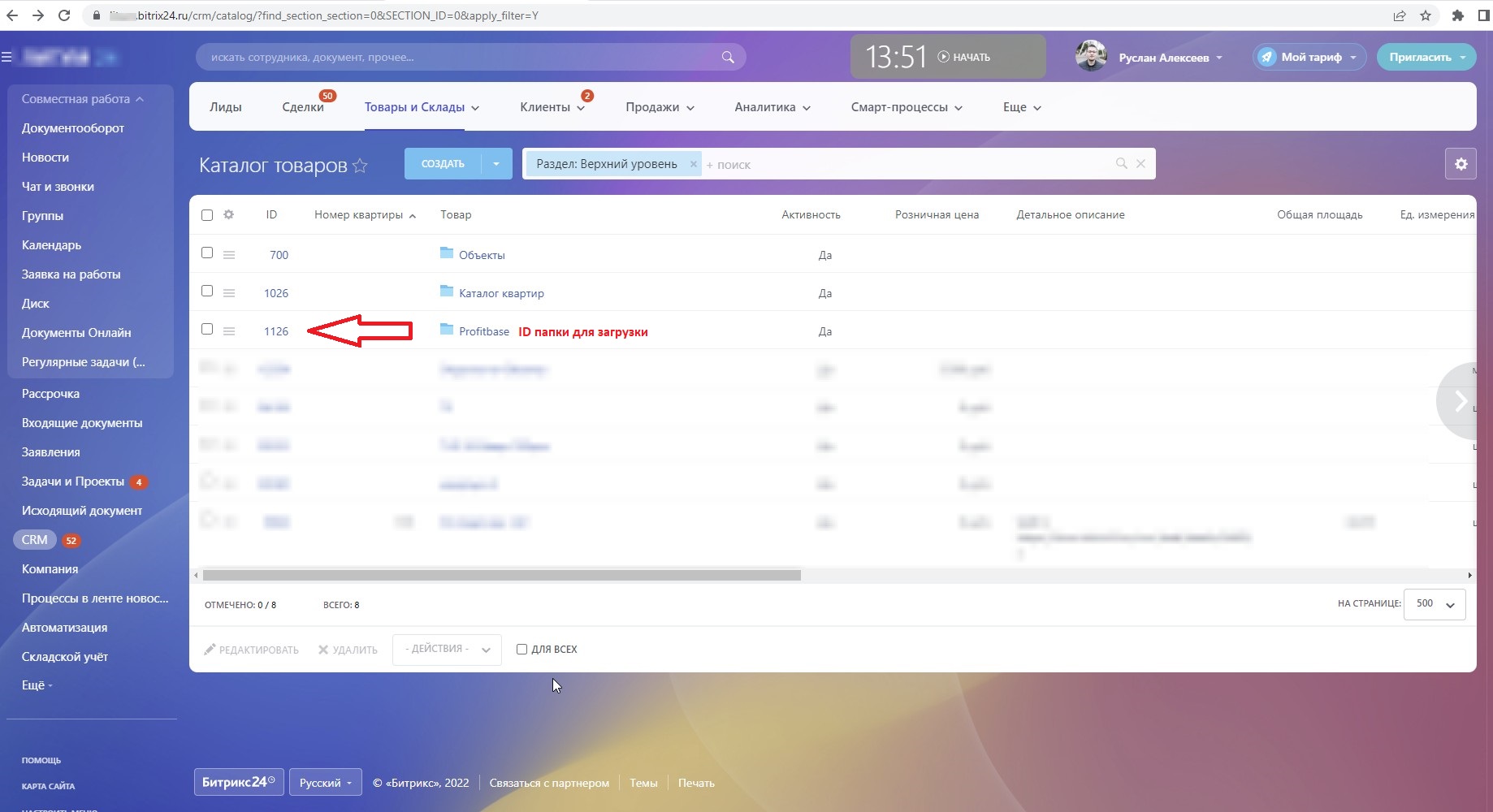
Task: Enable the ДЛЯ ВСЕХ checkbox
Action: 521,649
